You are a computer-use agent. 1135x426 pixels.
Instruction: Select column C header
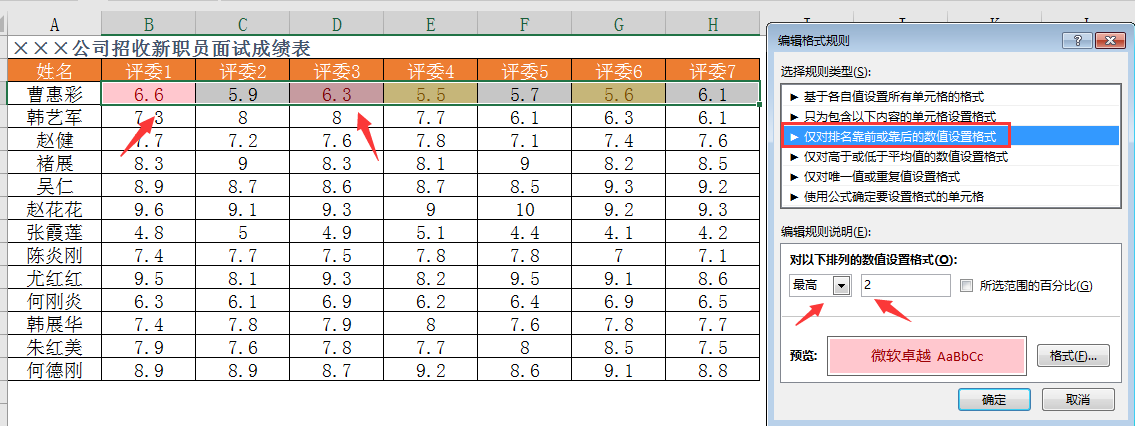(242, 25)
